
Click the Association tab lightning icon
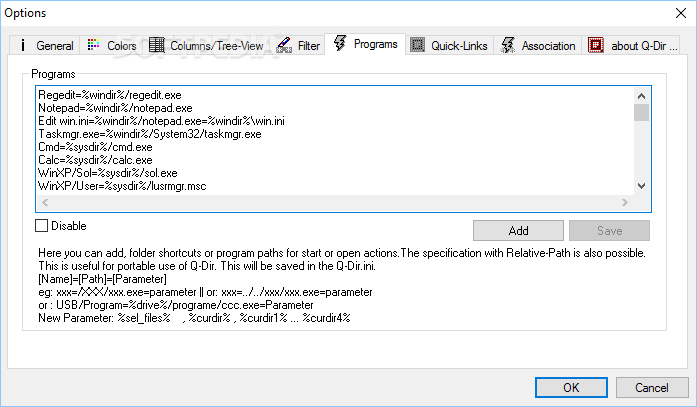click(x=508, y=45)
